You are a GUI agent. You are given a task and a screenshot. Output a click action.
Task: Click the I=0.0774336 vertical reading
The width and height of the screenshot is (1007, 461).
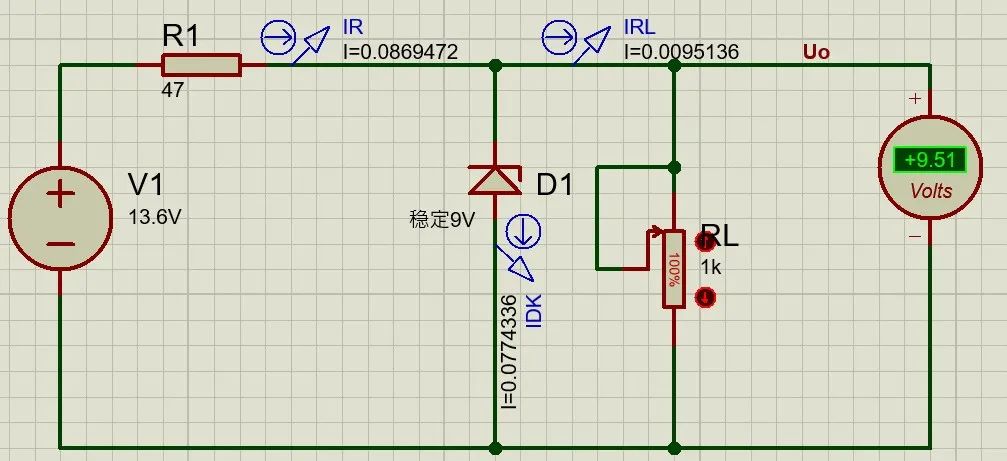pos(509,352)
